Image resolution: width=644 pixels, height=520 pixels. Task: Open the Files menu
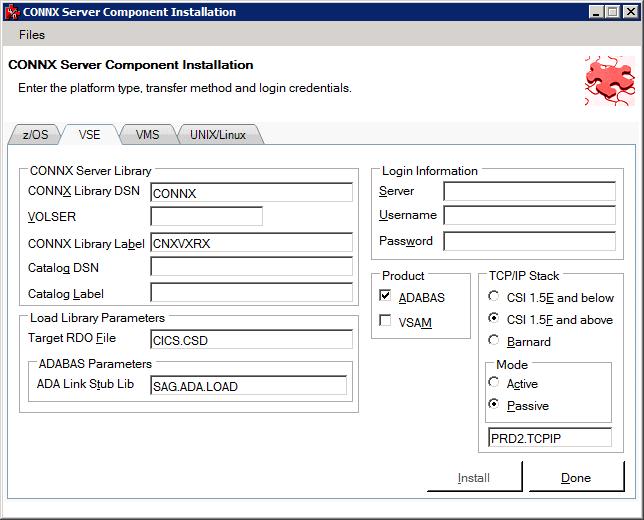(32, 35)
